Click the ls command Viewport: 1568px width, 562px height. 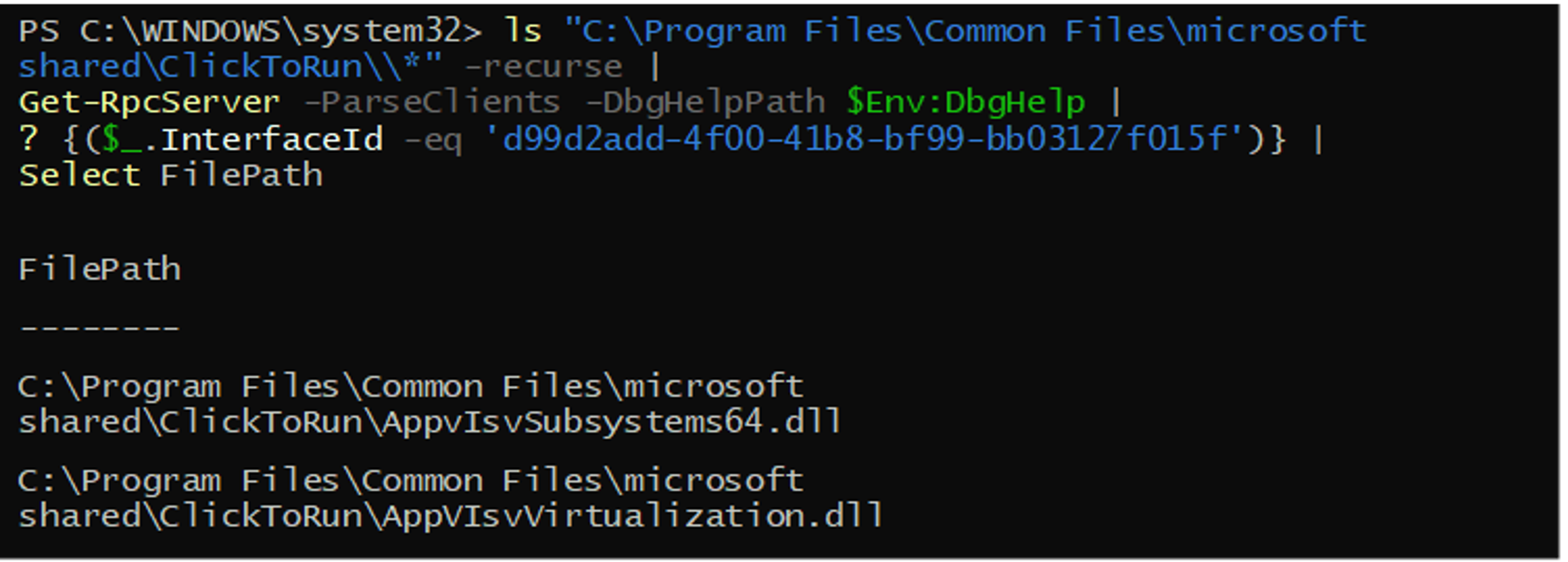(x=523, y=31)
